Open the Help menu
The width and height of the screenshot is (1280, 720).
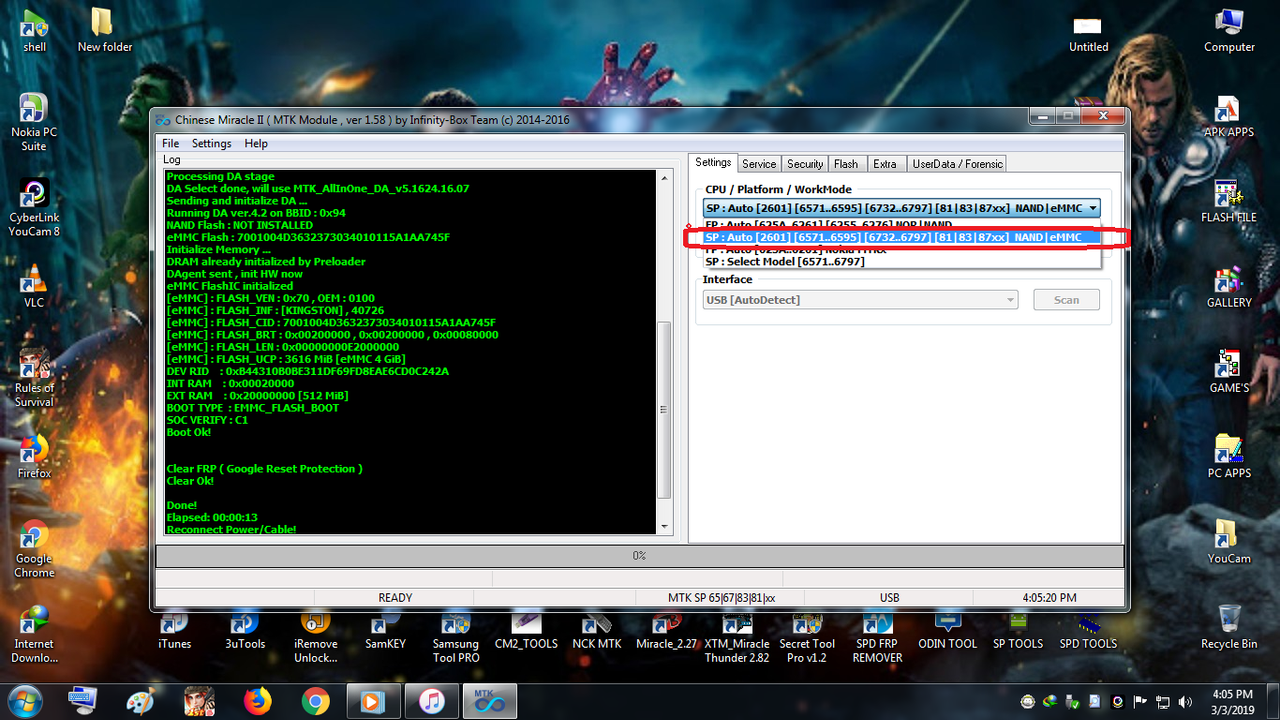coord(256,143)
